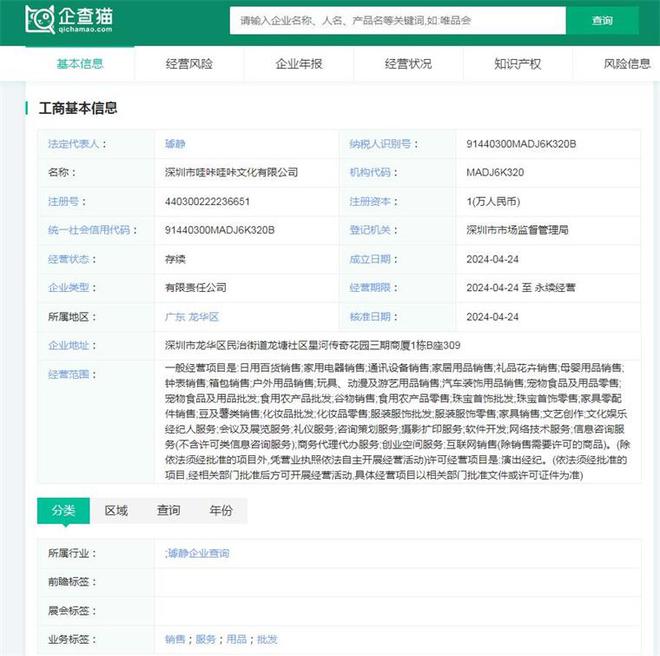Viewport: 660px width, 656px height.
Task: Click the 核准日期 value 2024-04-24
Action: click(492, 317)
